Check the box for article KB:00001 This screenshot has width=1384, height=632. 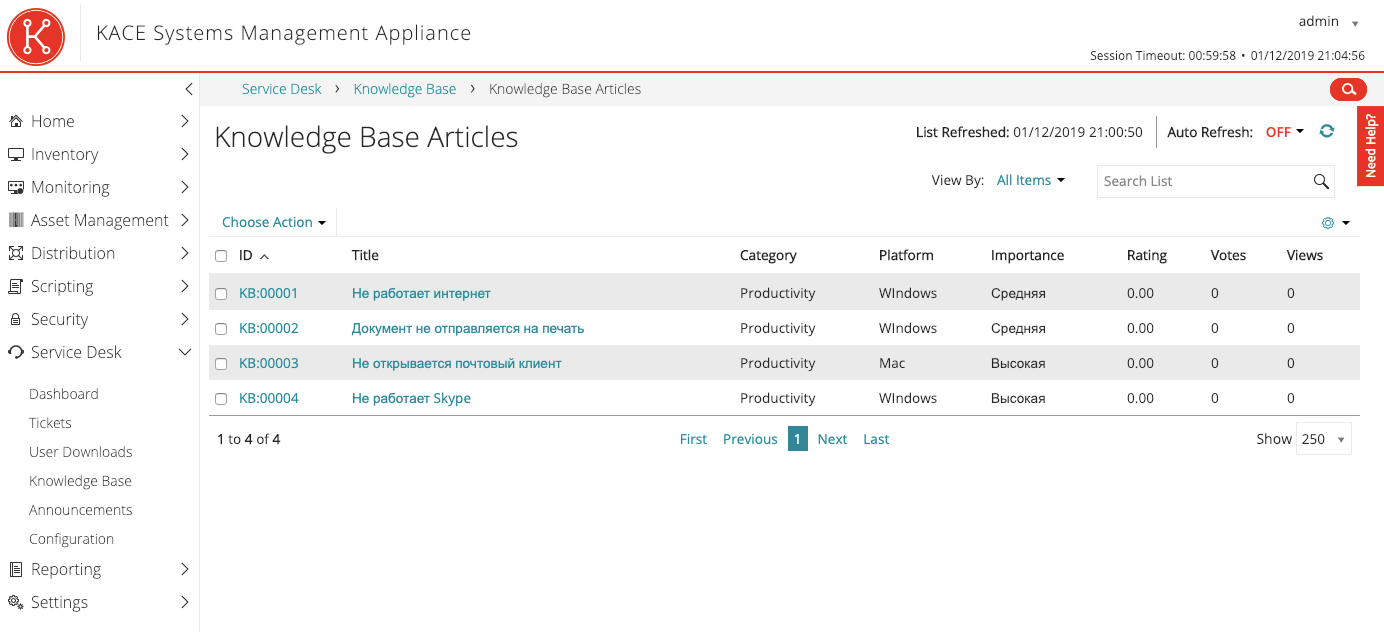(x=221, y=294)
